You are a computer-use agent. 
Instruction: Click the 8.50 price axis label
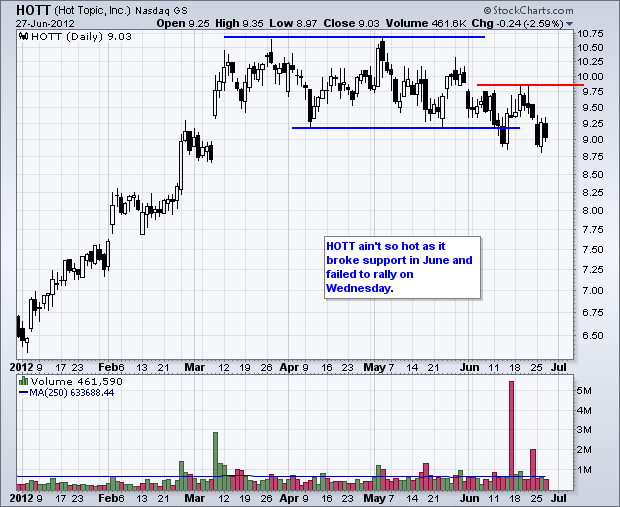point(593,174)
